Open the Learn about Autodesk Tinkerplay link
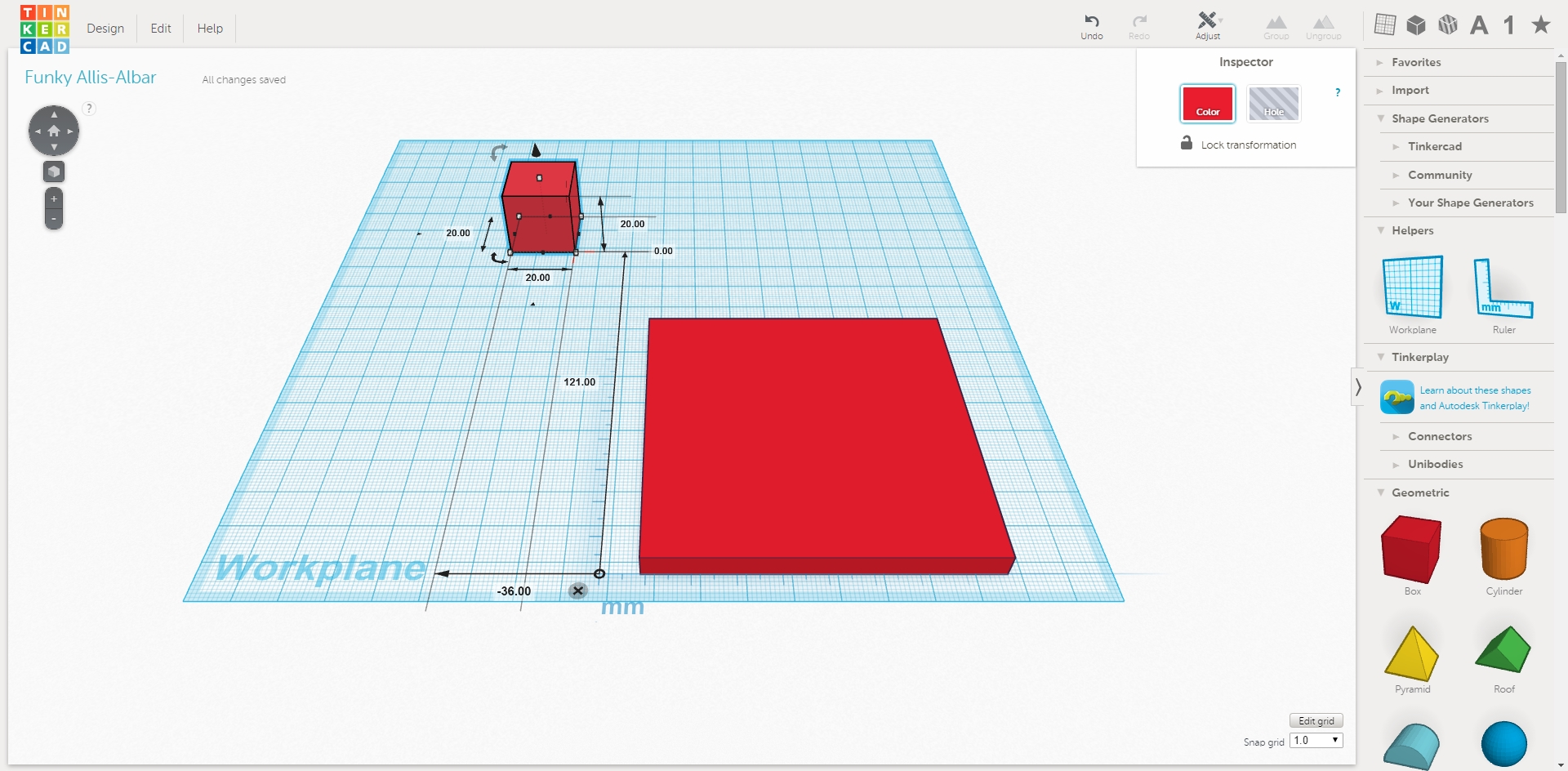Viewport: 1568px width, 771px height. click(x=1475, y=398)
